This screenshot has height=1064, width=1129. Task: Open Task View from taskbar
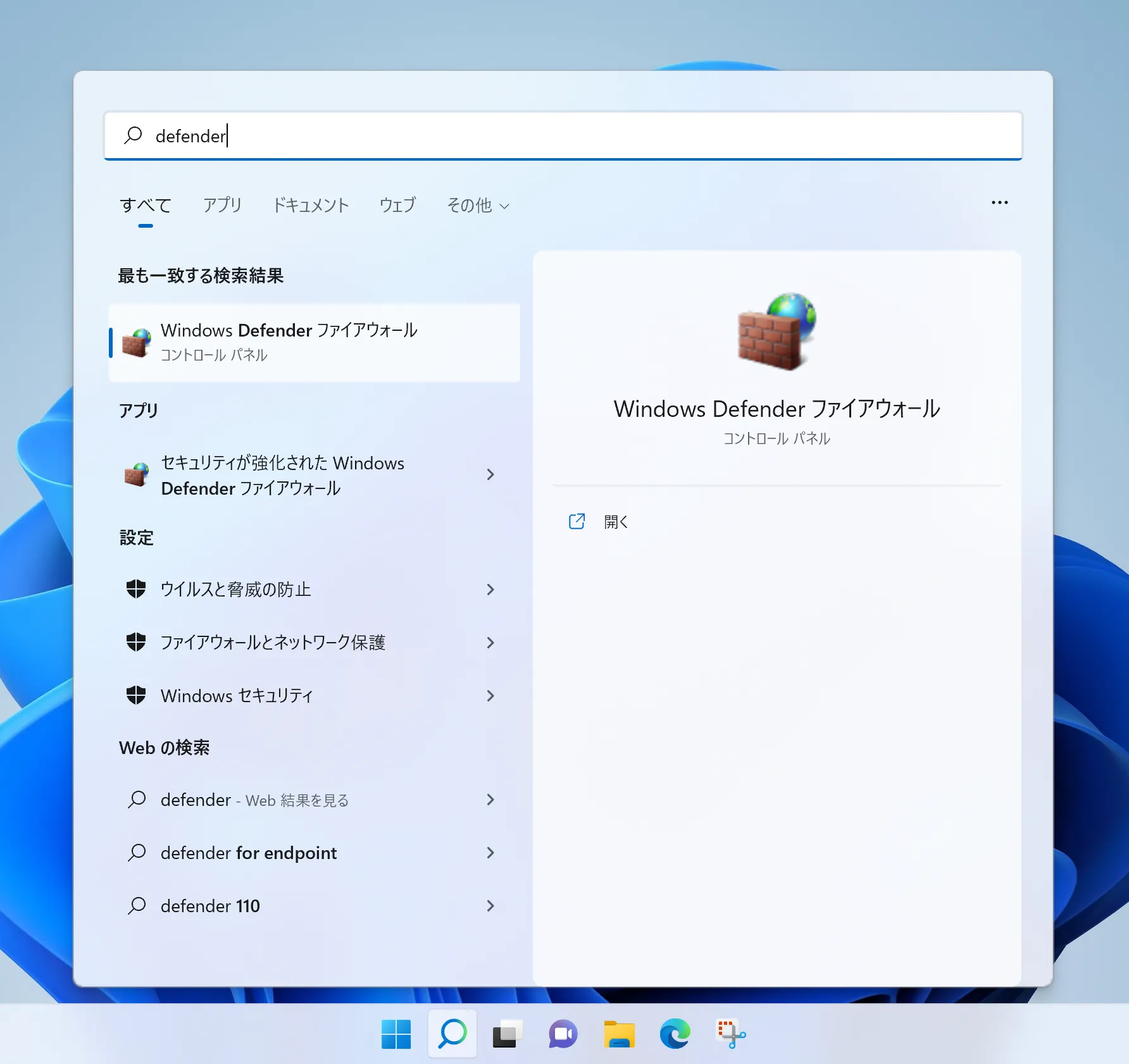[x=508, y=1034]
